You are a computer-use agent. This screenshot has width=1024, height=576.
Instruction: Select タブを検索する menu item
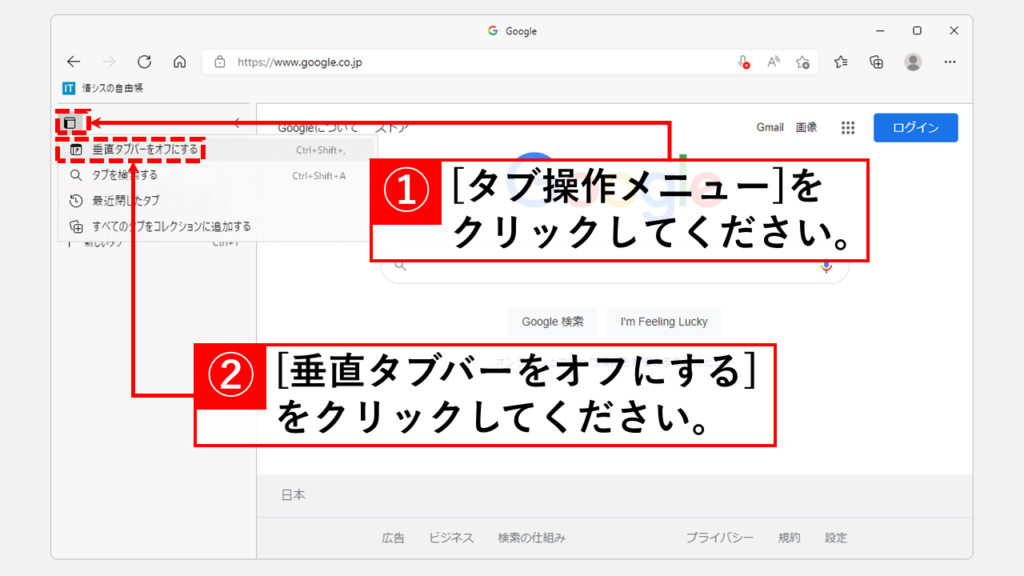click(x=125, y=175)
